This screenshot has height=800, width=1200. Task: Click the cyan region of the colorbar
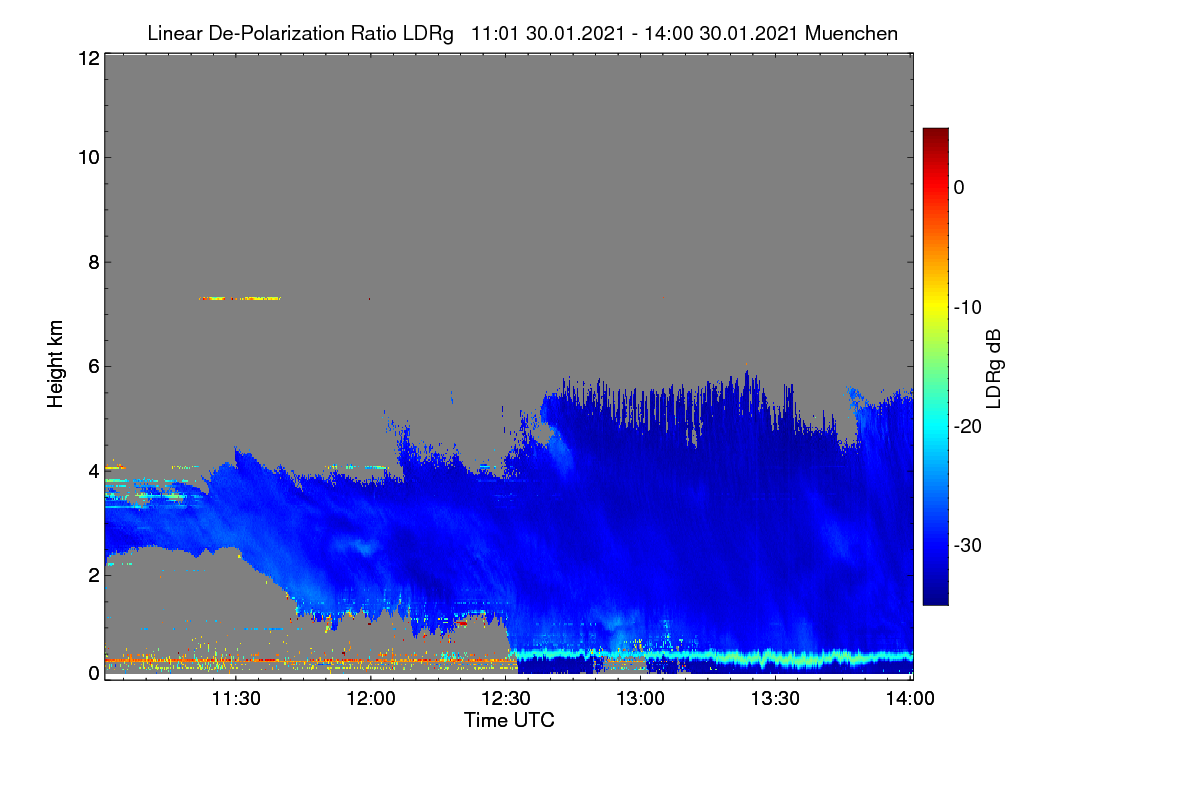click(x=935, y=426)
